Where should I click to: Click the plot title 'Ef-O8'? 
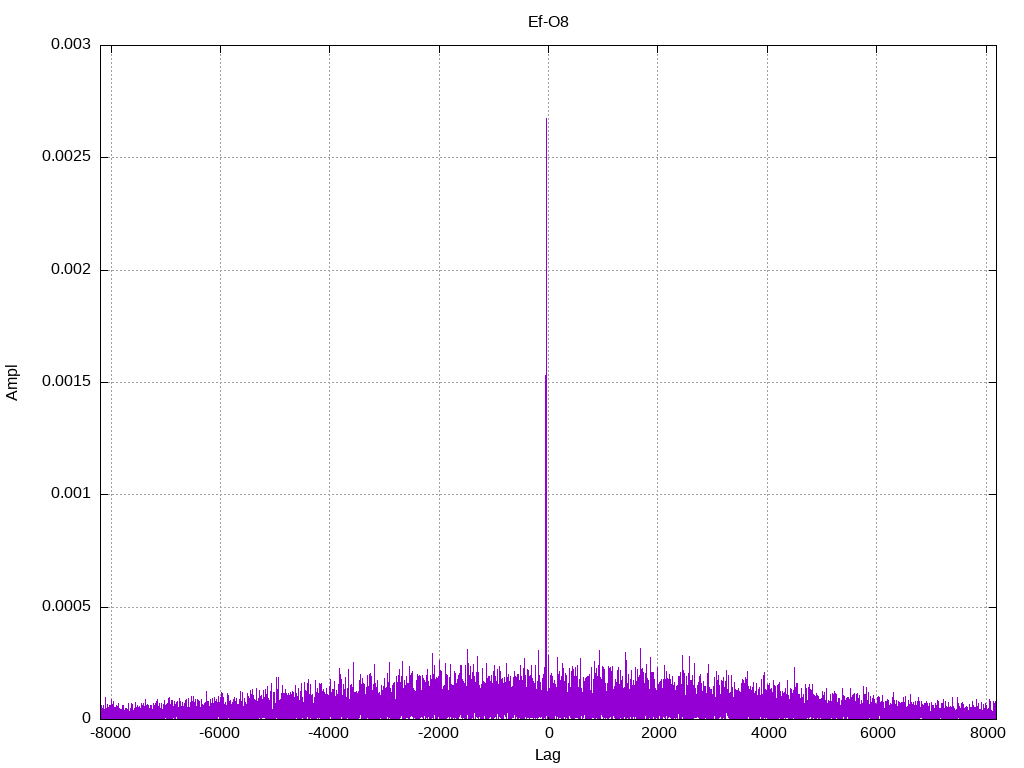pos(548,22)
